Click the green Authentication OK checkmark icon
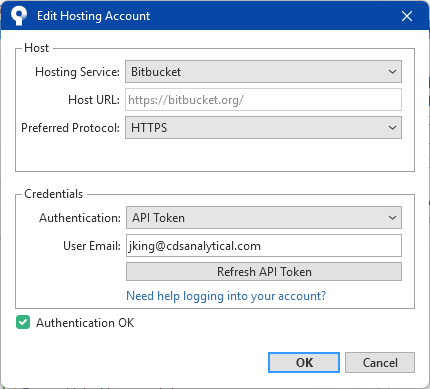This screenshot has width=430, height=389. [x=23, y=323]
